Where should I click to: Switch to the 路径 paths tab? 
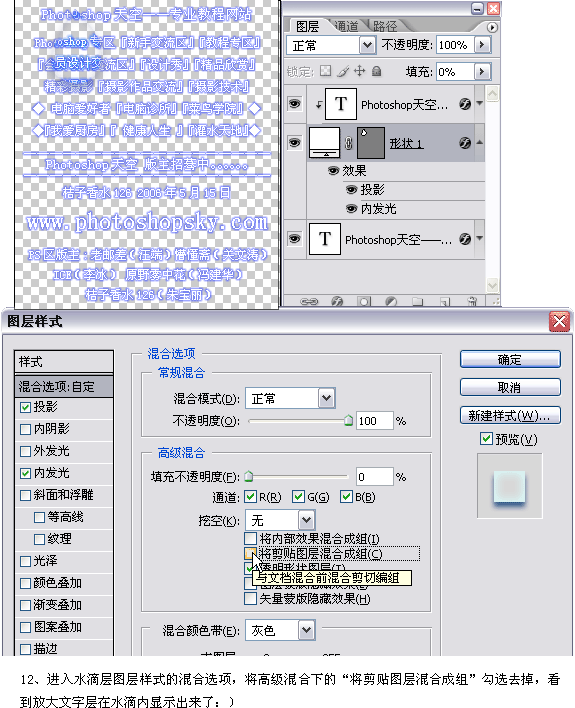[385, 27]
